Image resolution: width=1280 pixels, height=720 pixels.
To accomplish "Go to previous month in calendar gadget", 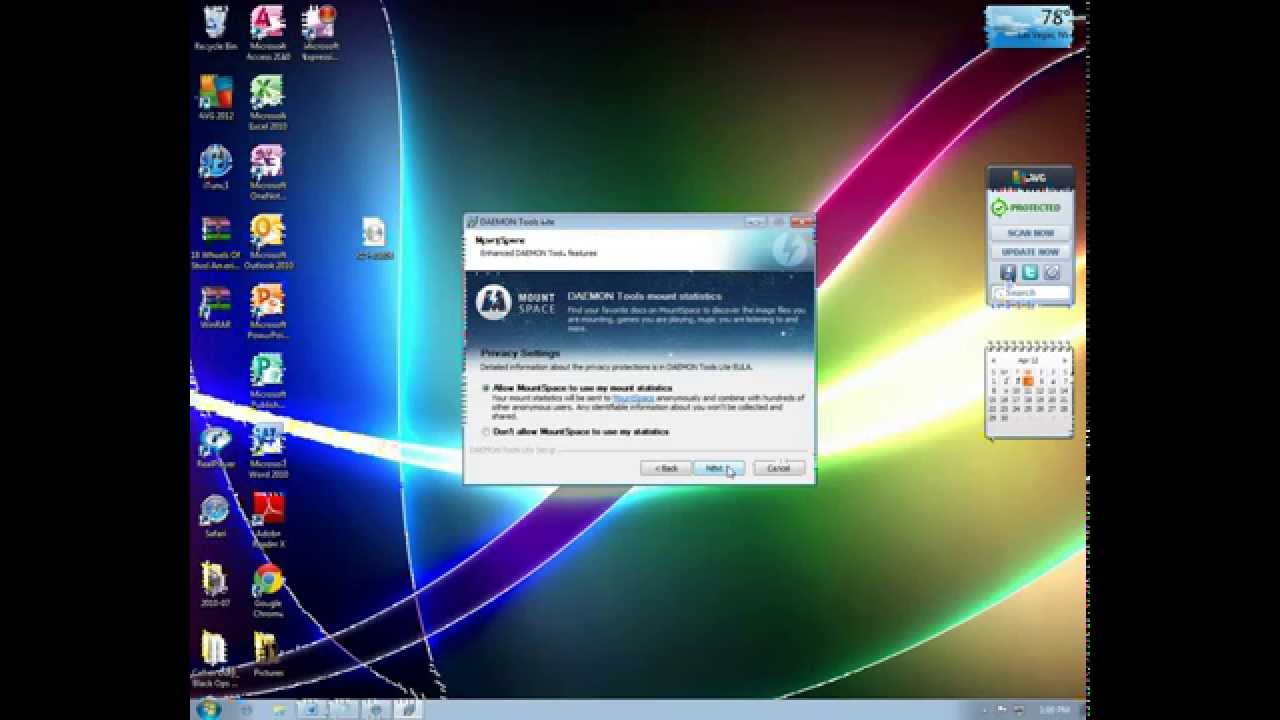I will pyautogui.click(x=994, y=360).
